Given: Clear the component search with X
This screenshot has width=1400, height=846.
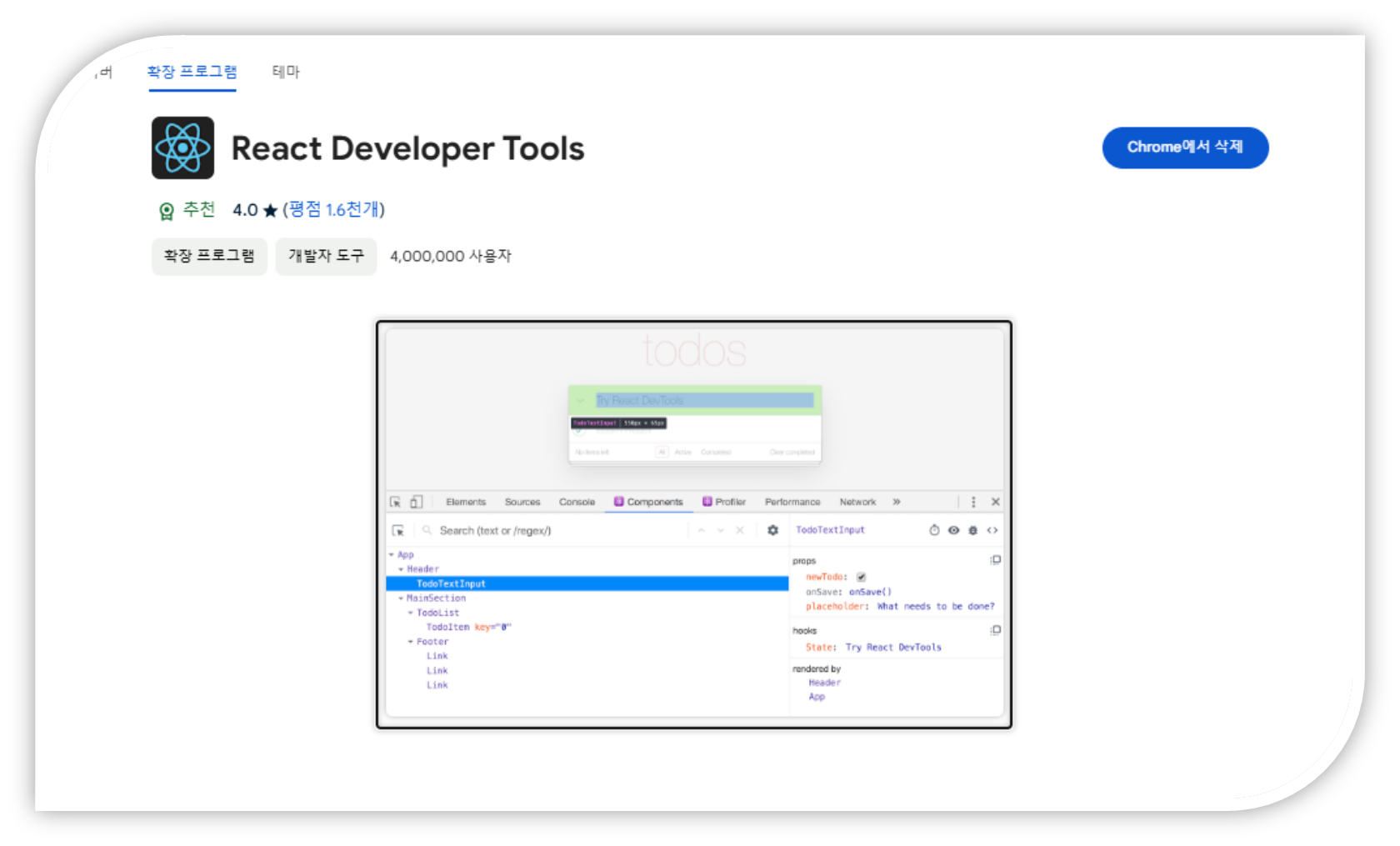Looking at the screenshot, I should [x=740, y=531].
